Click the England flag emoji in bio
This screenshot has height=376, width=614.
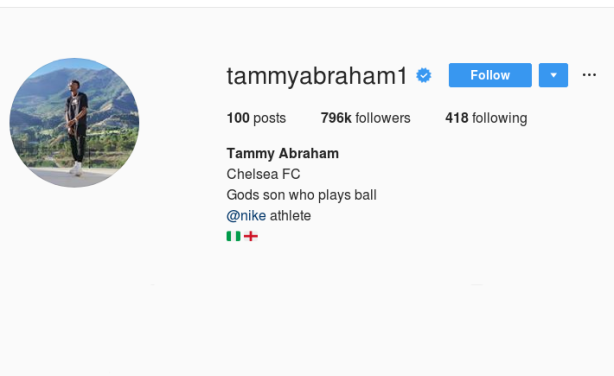coord(251,236)
